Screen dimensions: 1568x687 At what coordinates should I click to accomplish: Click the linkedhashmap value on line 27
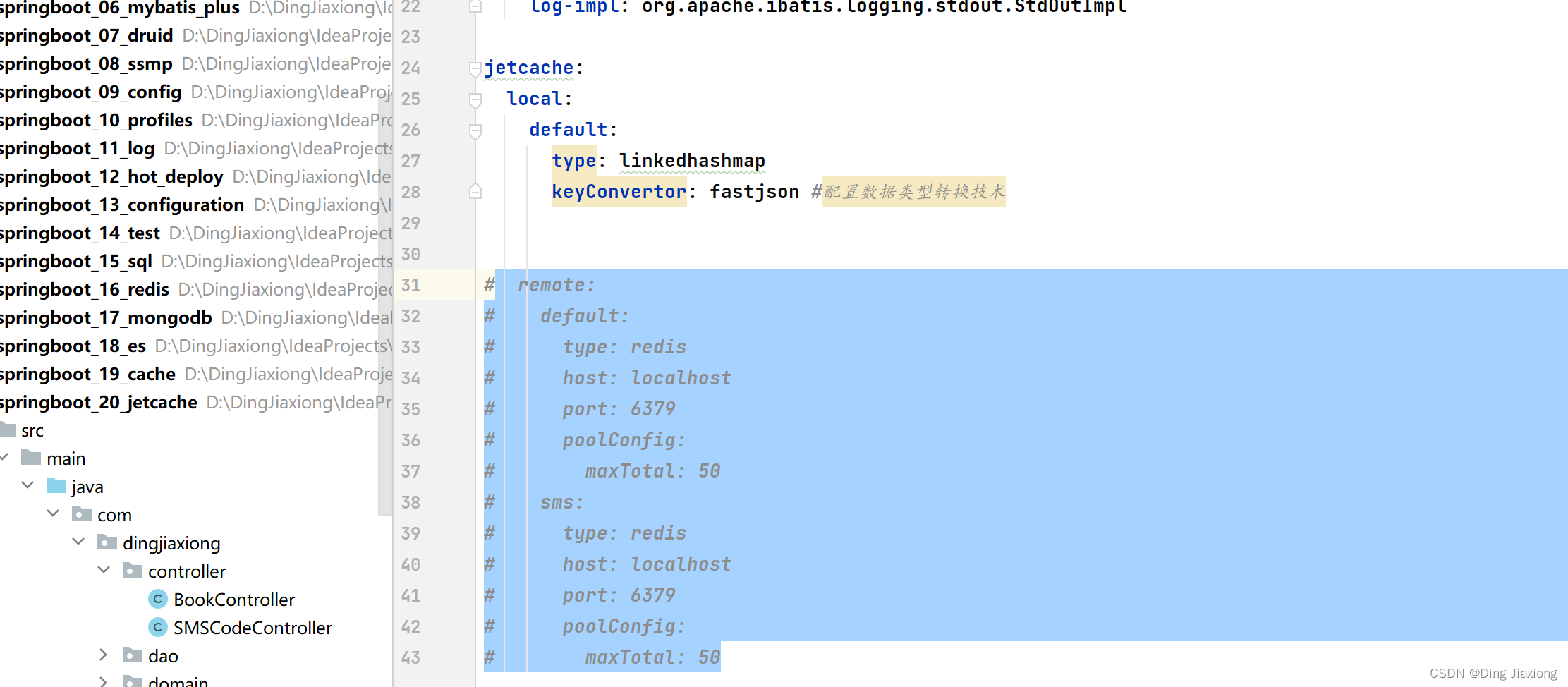pyautogui.click(x=692, y=161)
